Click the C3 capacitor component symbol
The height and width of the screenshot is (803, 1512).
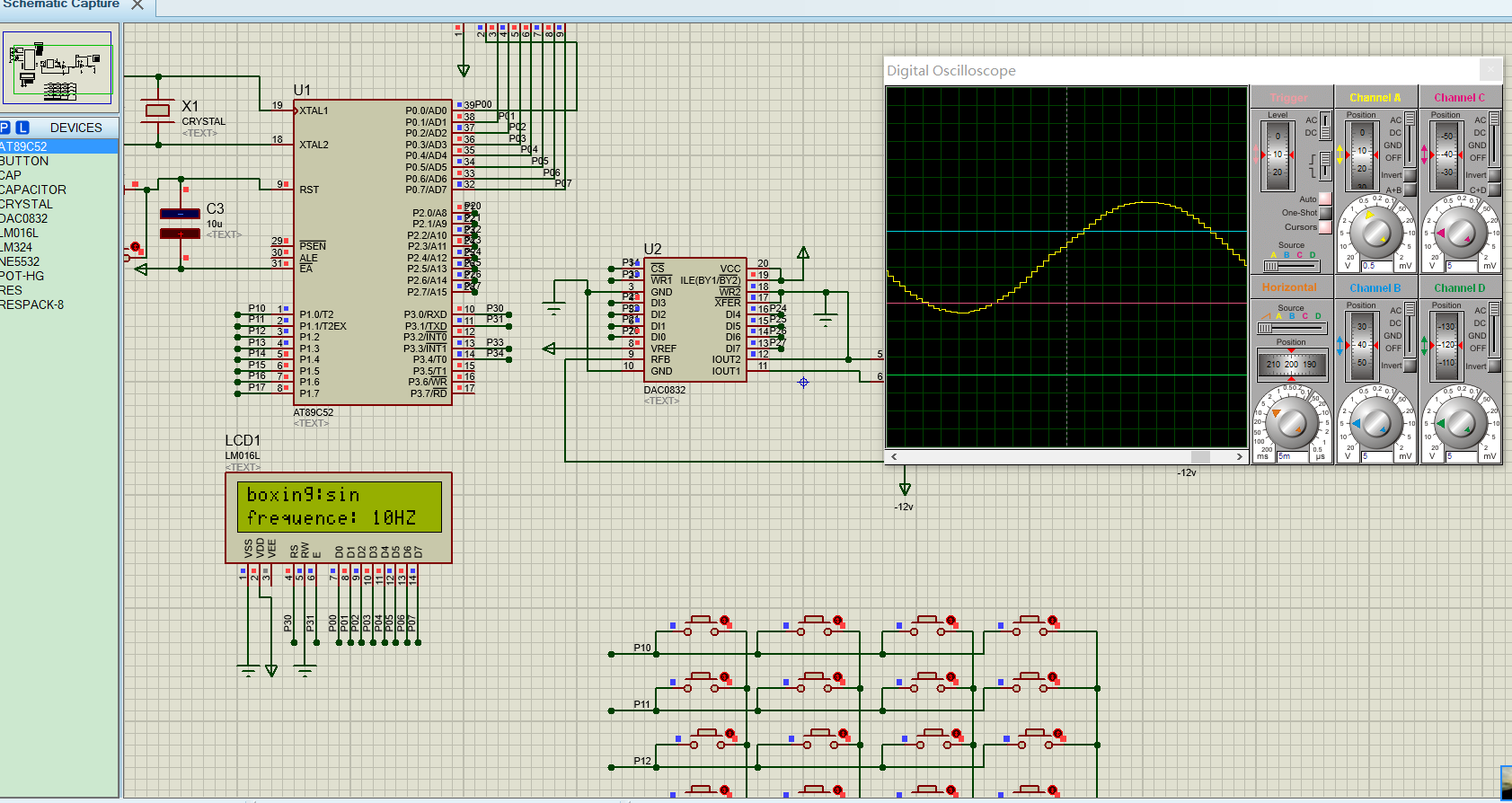(180, 224)
